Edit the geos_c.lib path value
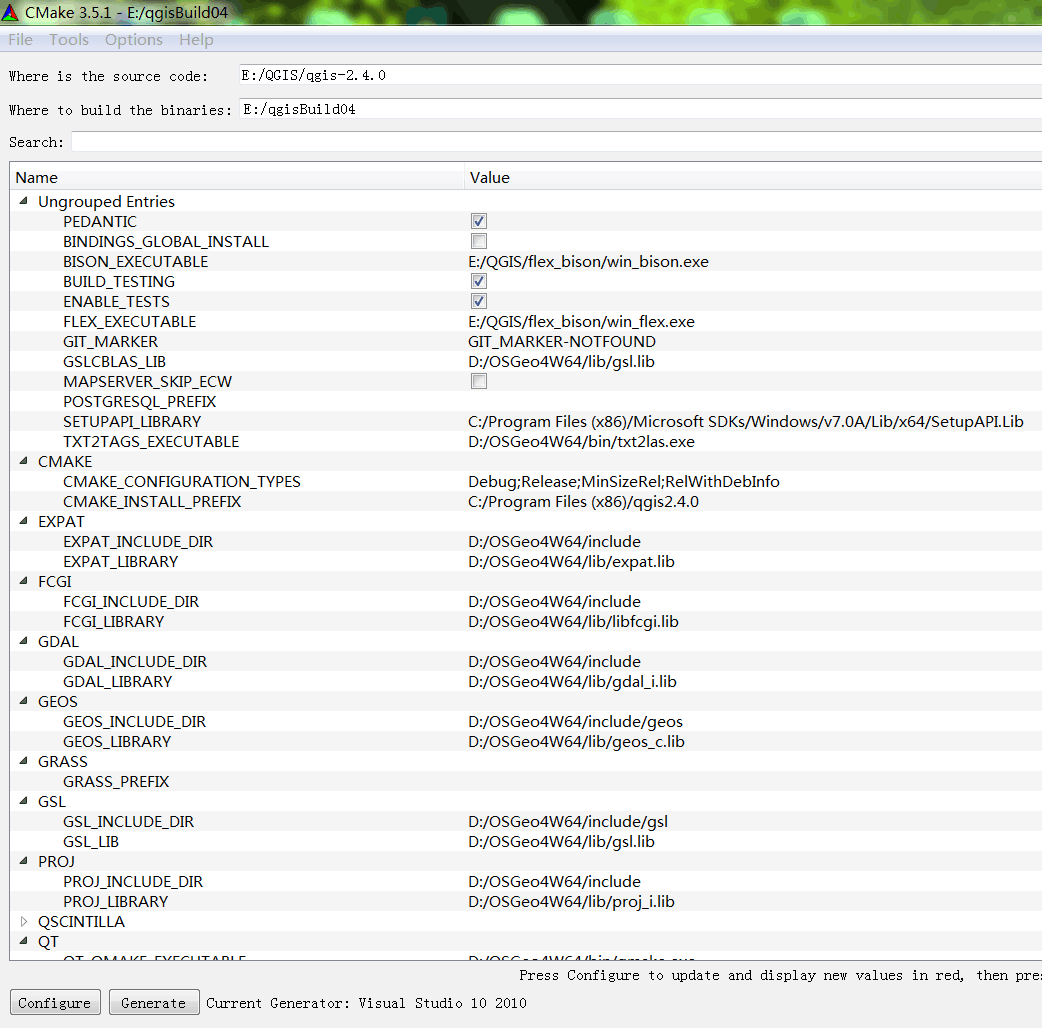 tap(576, 742)
